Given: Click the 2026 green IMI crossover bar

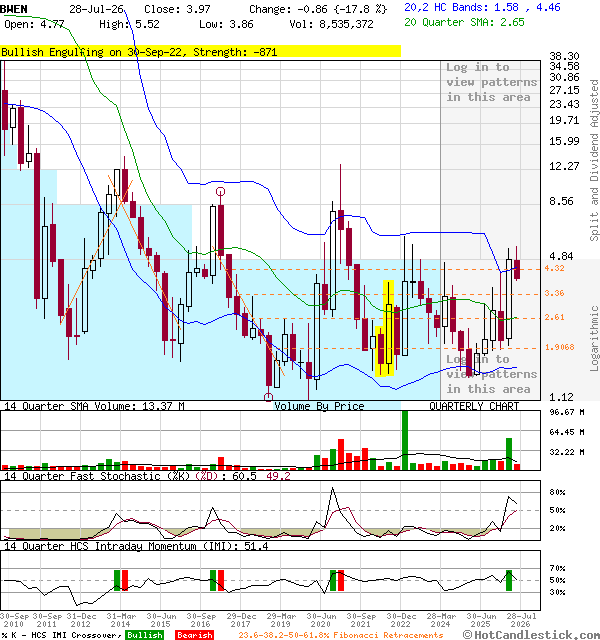Looking at the screenshot, I should 509,580.
